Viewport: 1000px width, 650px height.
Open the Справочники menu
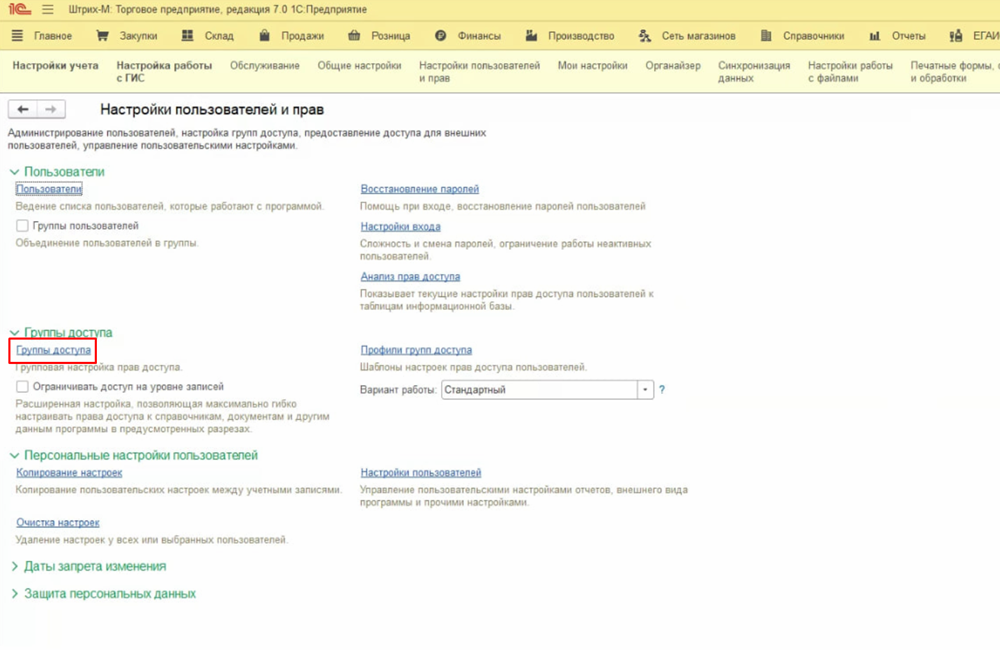point(810,36)
